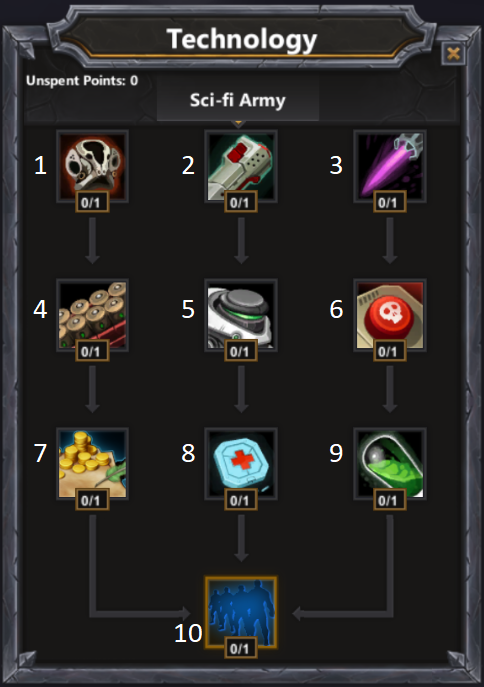484x687 pixels.
Task: Click the Technology title banner
Action: tap(241, 39)
